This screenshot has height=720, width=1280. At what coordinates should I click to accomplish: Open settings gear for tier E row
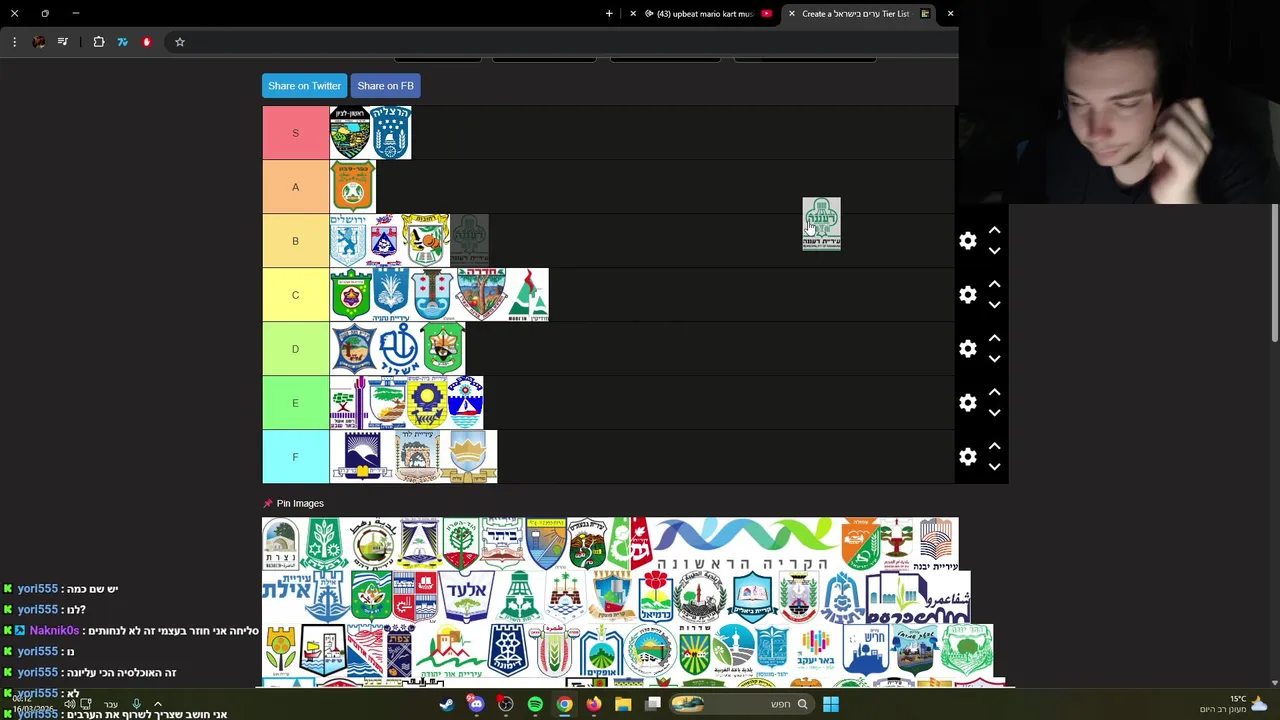[x=968, y=403]
